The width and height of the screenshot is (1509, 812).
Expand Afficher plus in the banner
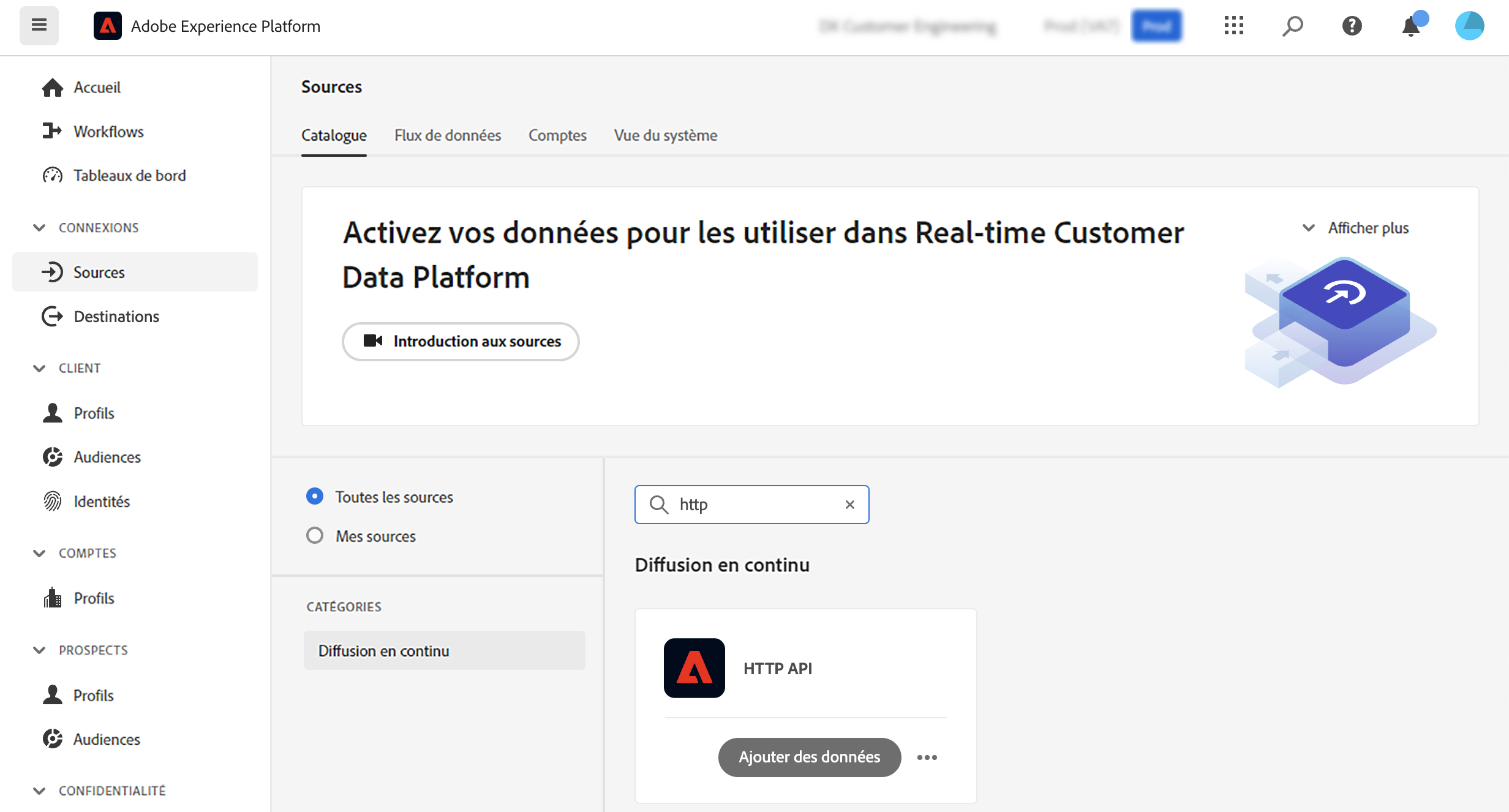tap(1355, 228)
